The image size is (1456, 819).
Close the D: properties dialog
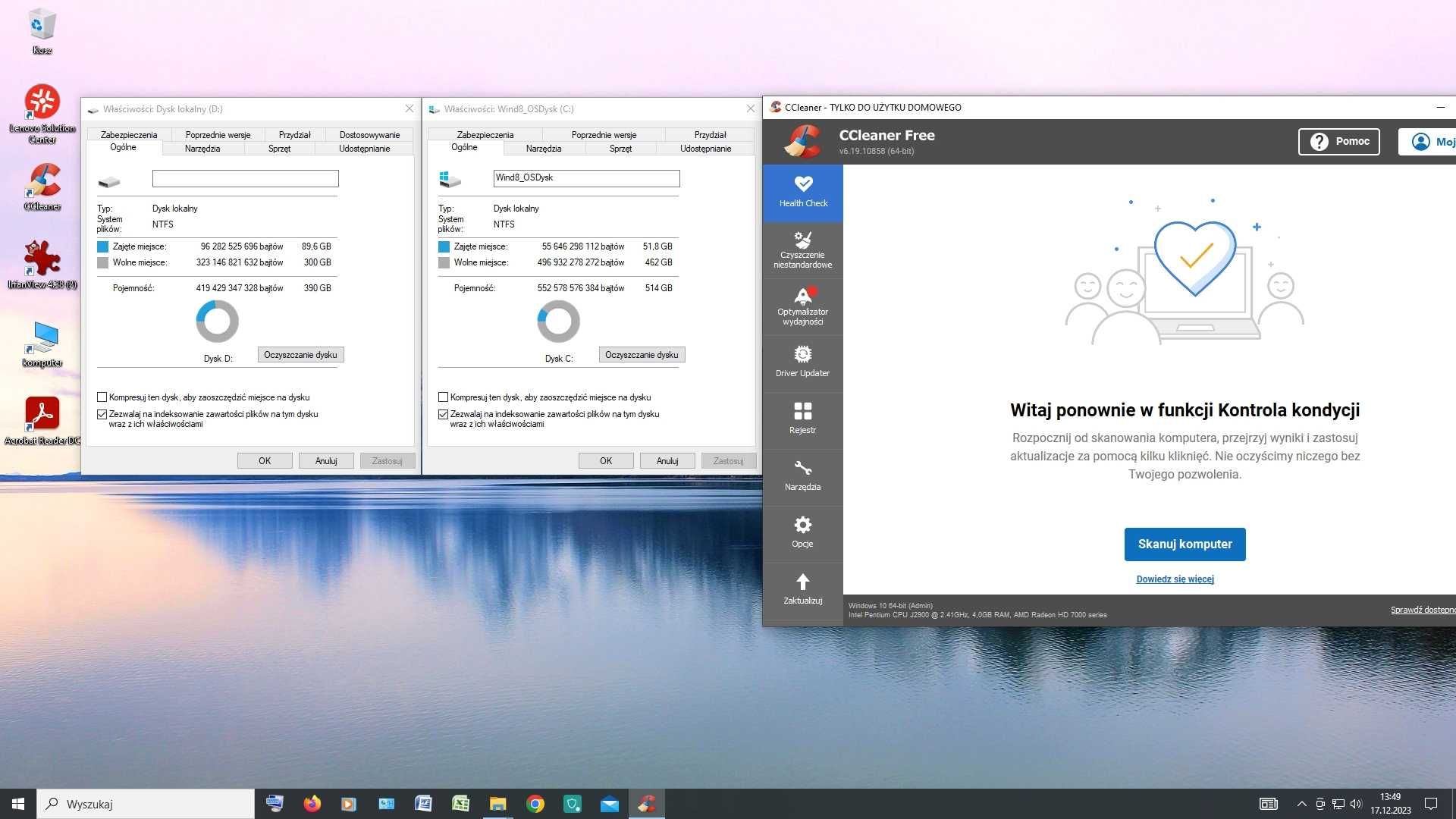pyautogui.click(x=409, y=108)
